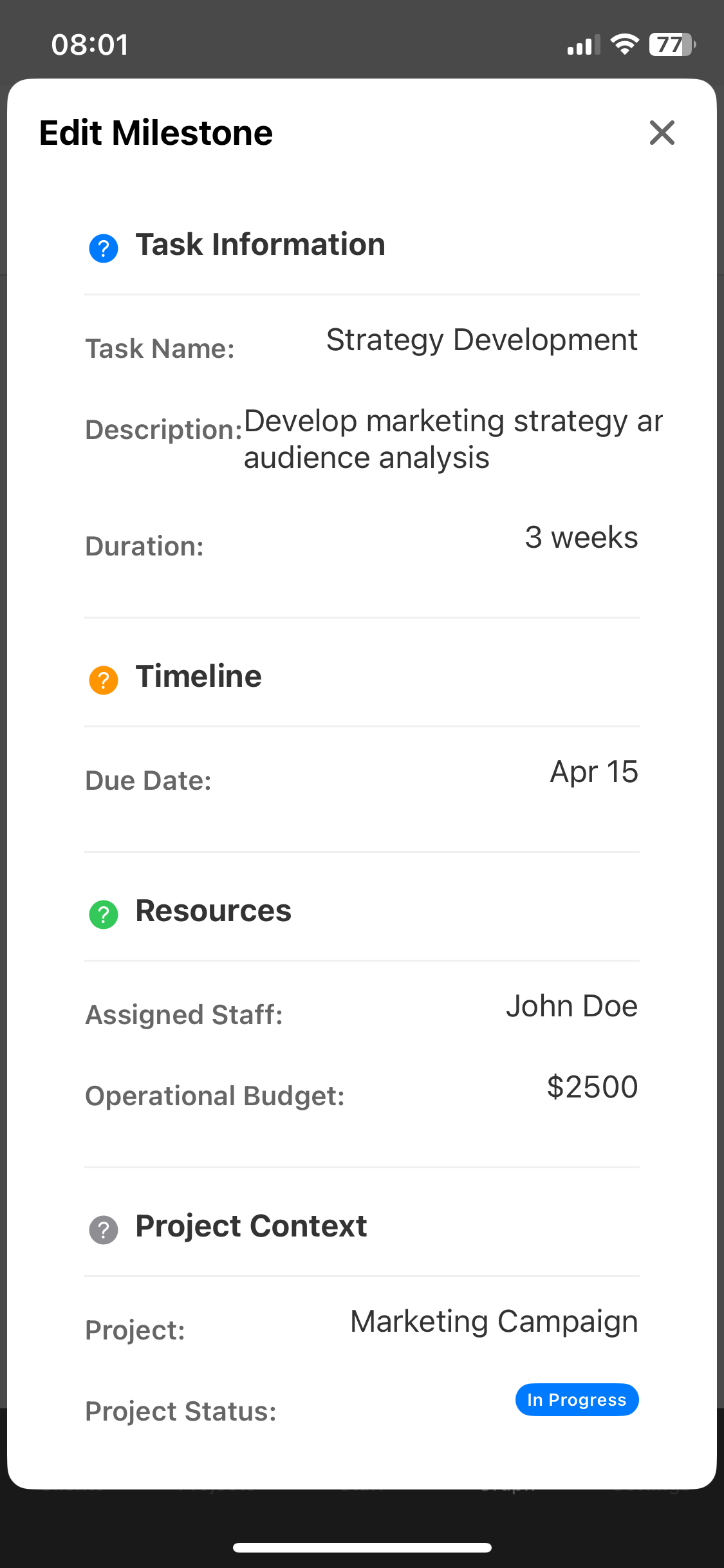
Task: Tap the Resources section heading
Action: point(213,911)
